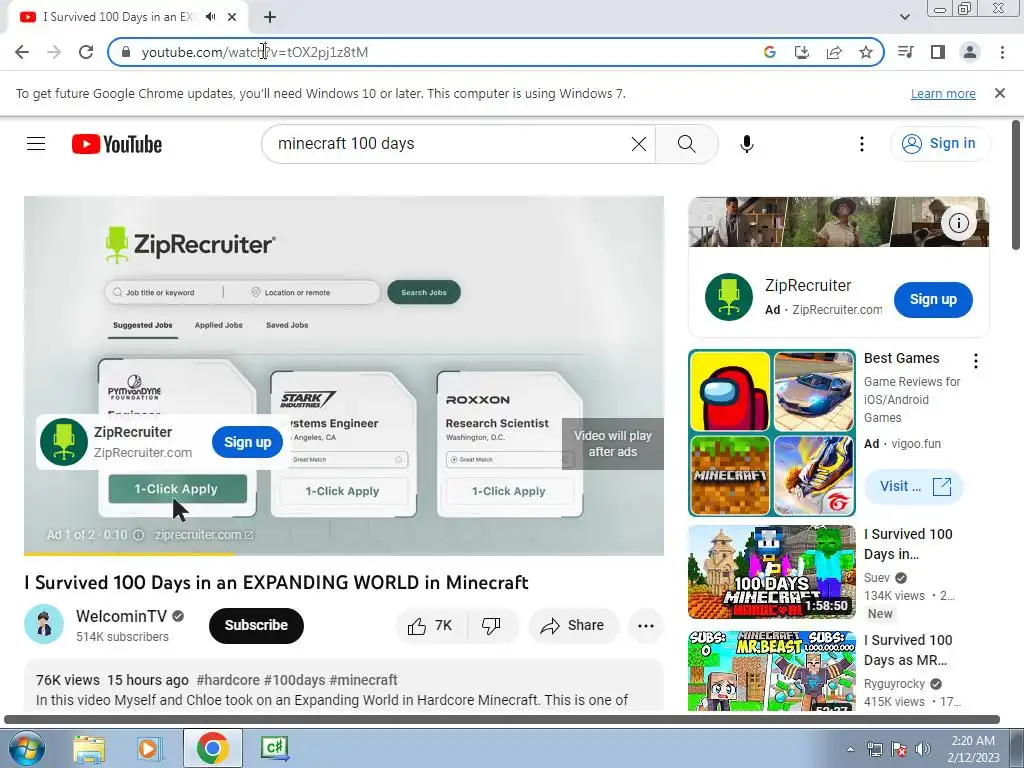The image size is (1024, 768).
Task: Open the Ryguyrocky channel name
Action: pos(894,684)
